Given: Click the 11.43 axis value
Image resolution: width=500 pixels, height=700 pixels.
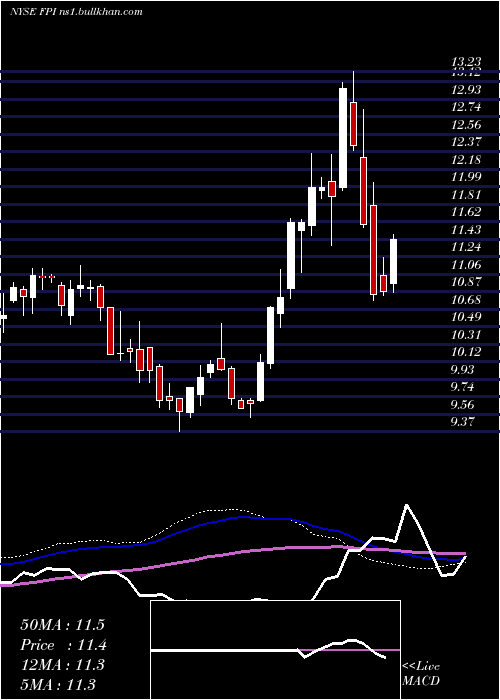Looking at the screenshot, I should pos(466,230).
